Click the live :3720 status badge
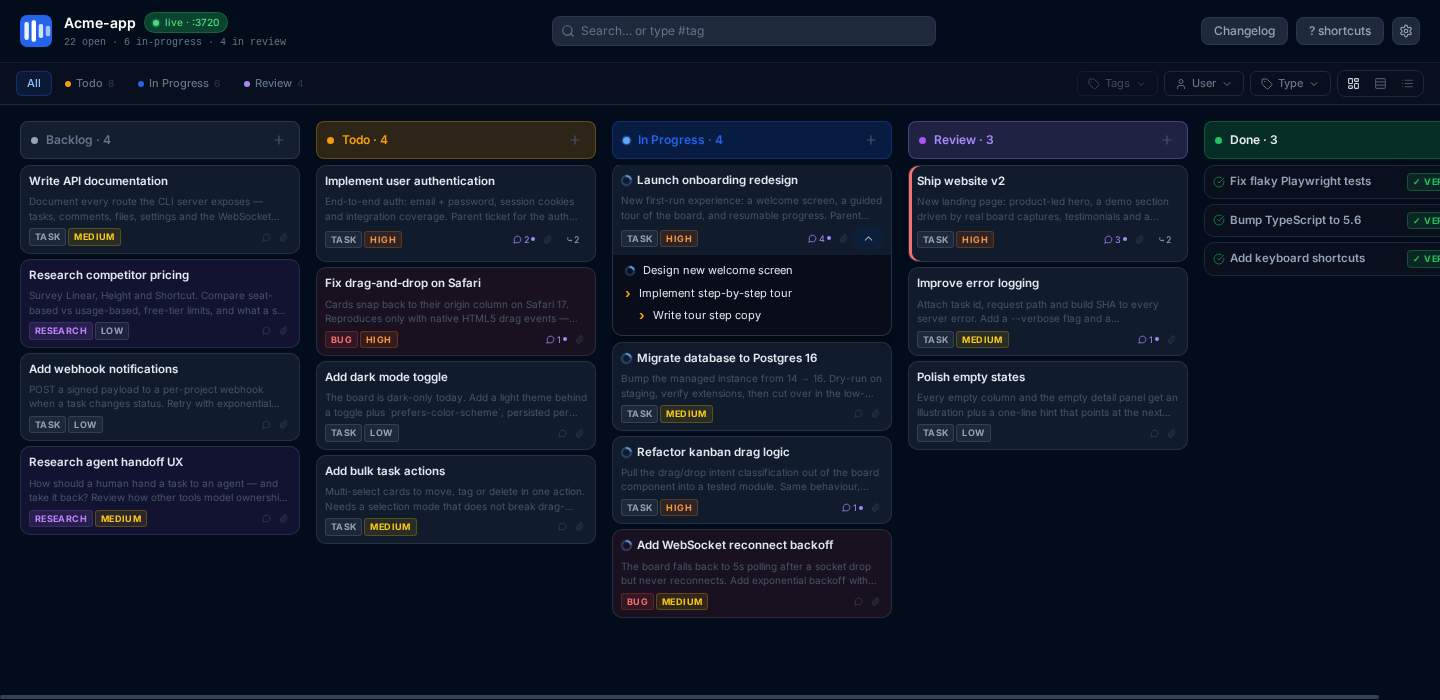 tap(186, 22)
